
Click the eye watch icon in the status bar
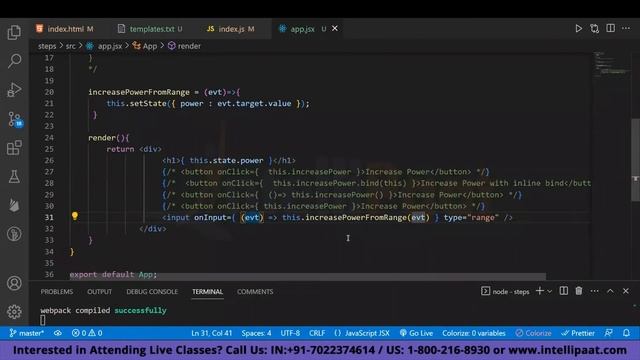tap(58, 333)
